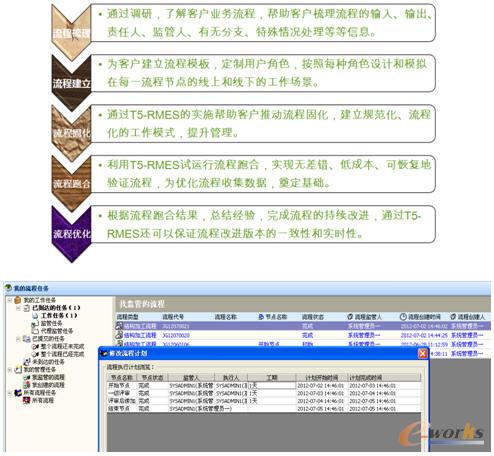Click the 监管任务 icon in tree
494x456 pixels.
tap(35, 323)
